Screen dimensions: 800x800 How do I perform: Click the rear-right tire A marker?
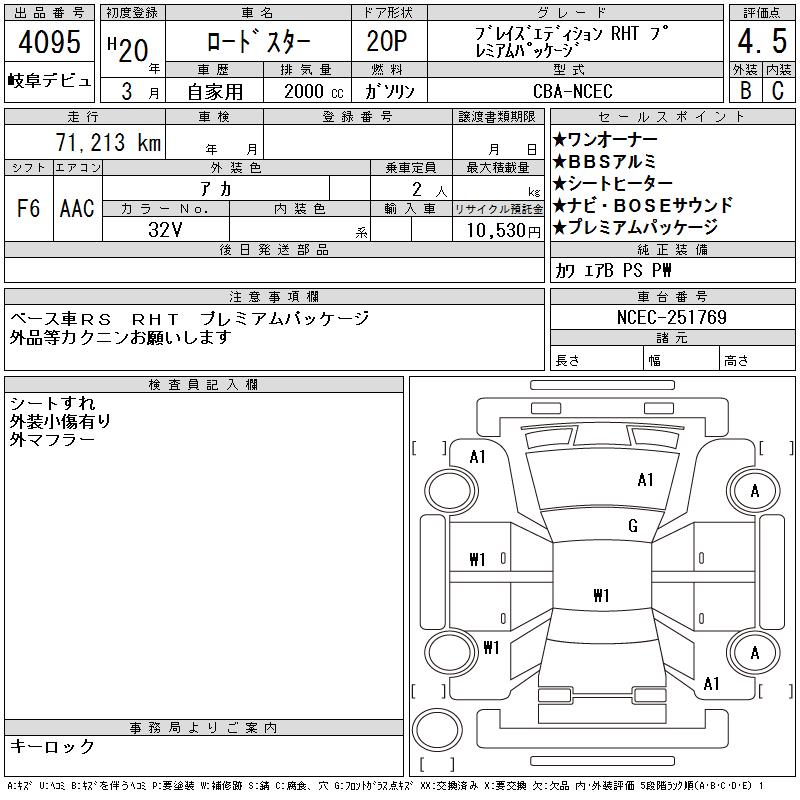click(754, 652)
